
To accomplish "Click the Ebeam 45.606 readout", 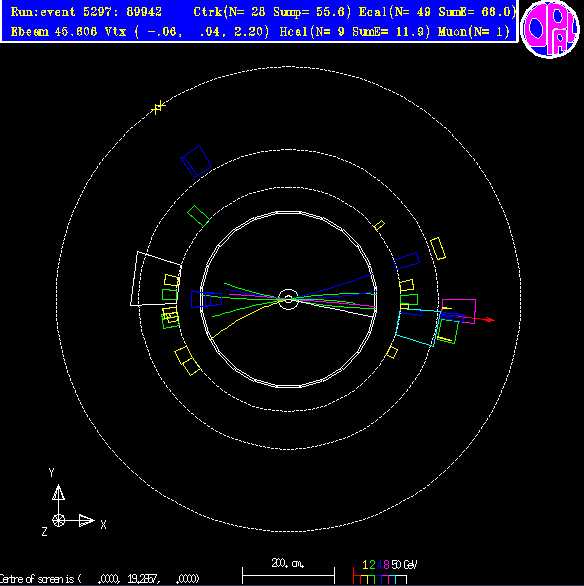I will (x=54, y=32).
